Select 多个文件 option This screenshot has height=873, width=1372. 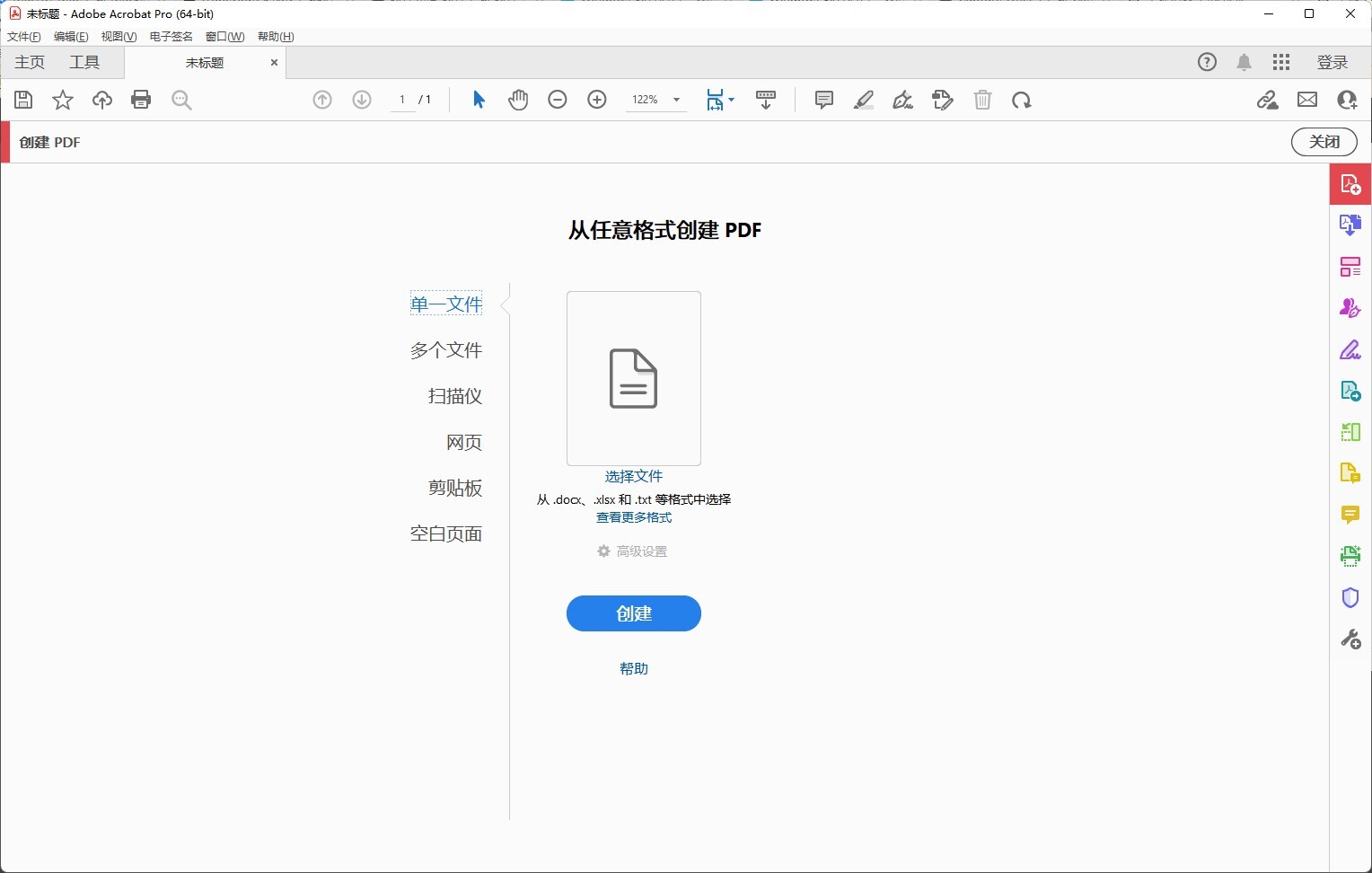click(446, 349)
